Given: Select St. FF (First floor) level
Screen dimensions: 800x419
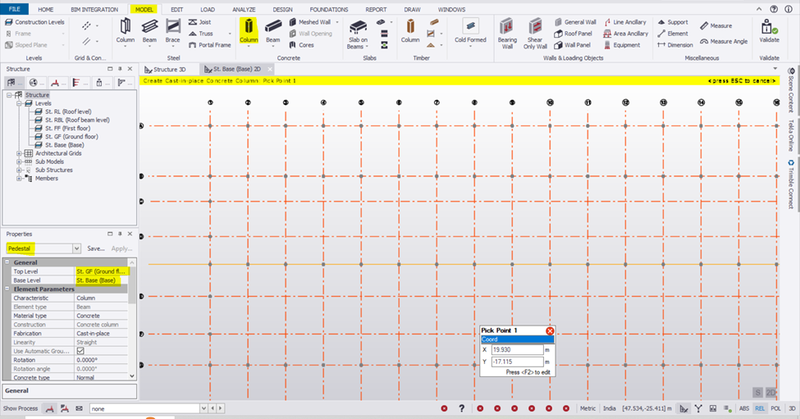Looking at the screenshot, I should tap(67, 128).
